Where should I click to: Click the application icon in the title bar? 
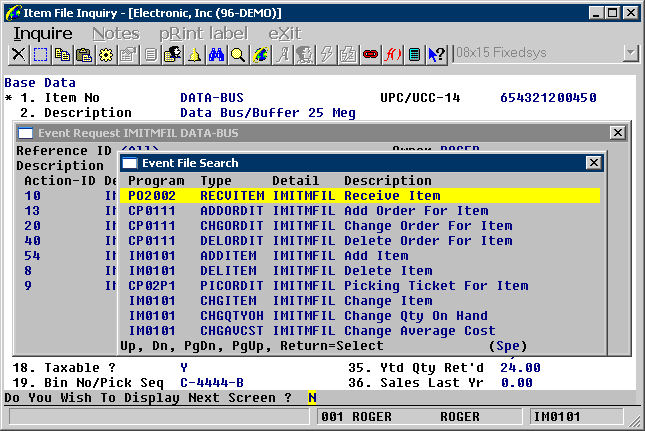tap(12, 13)
